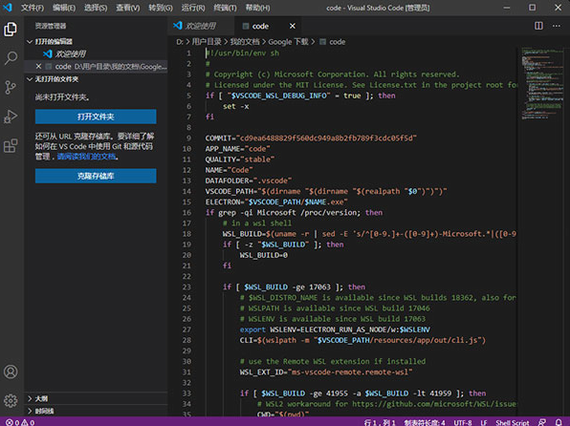The width and height of the screenshot is (570, 426).
Task: Click the shebang line 1
Action: coord(242,53)
